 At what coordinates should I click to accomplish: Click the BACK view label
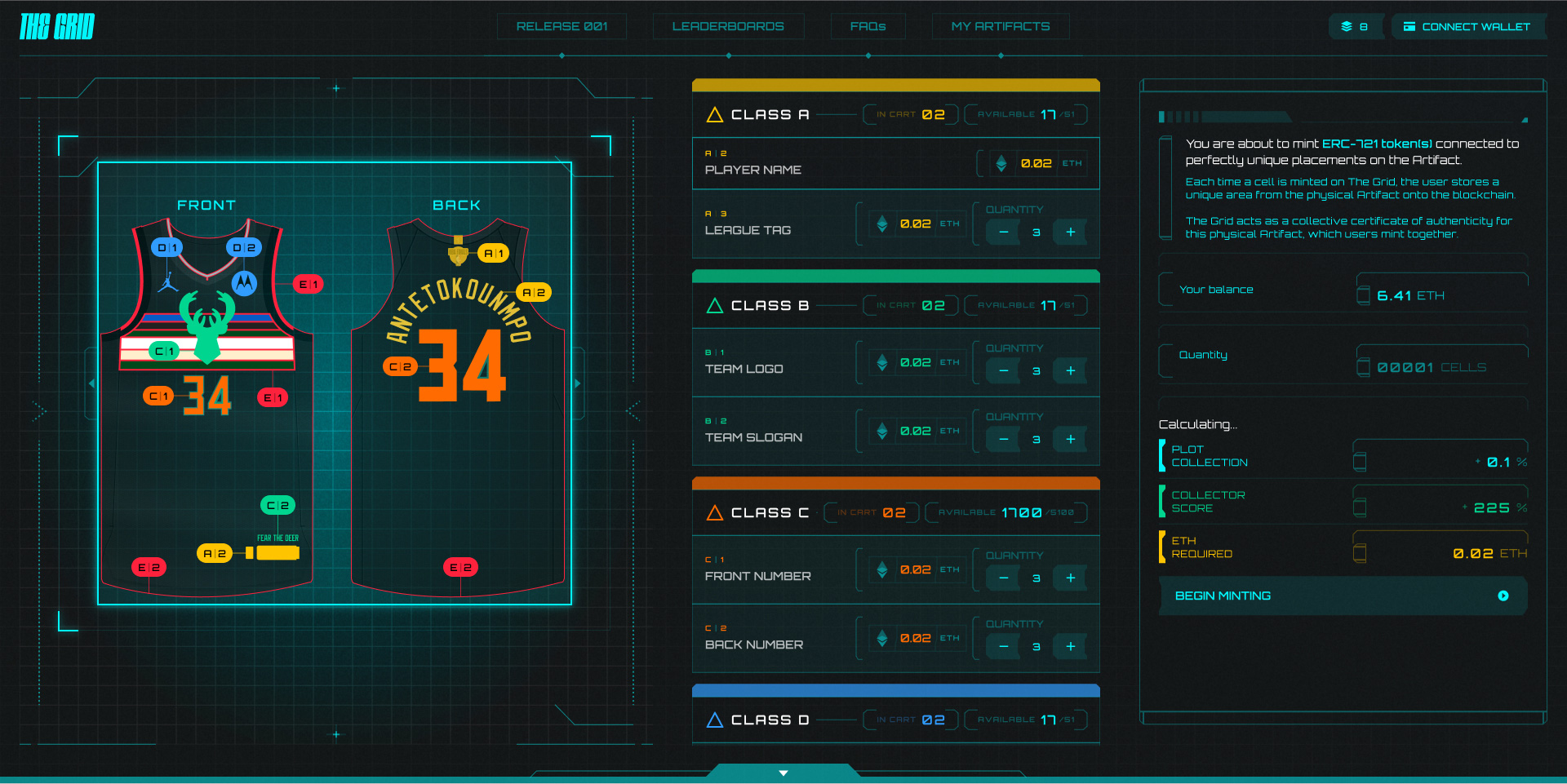[x=456, y=205]
